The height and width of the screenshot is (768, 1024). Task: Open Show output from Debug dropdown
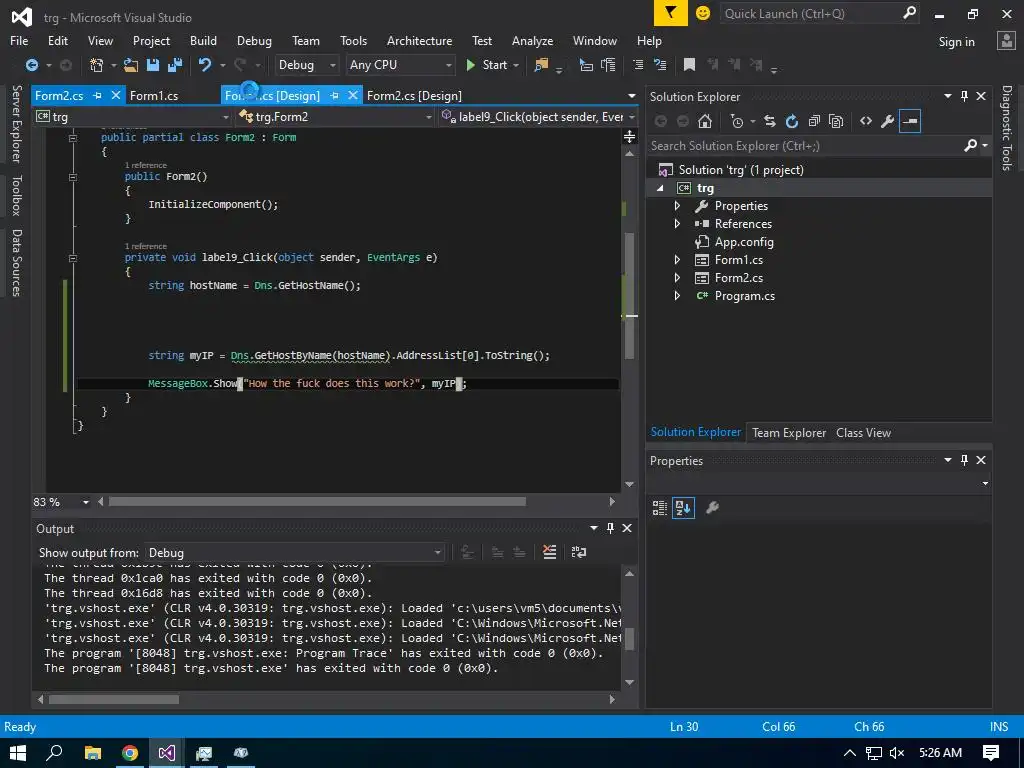pyautogui.click(x=295, y=552)
